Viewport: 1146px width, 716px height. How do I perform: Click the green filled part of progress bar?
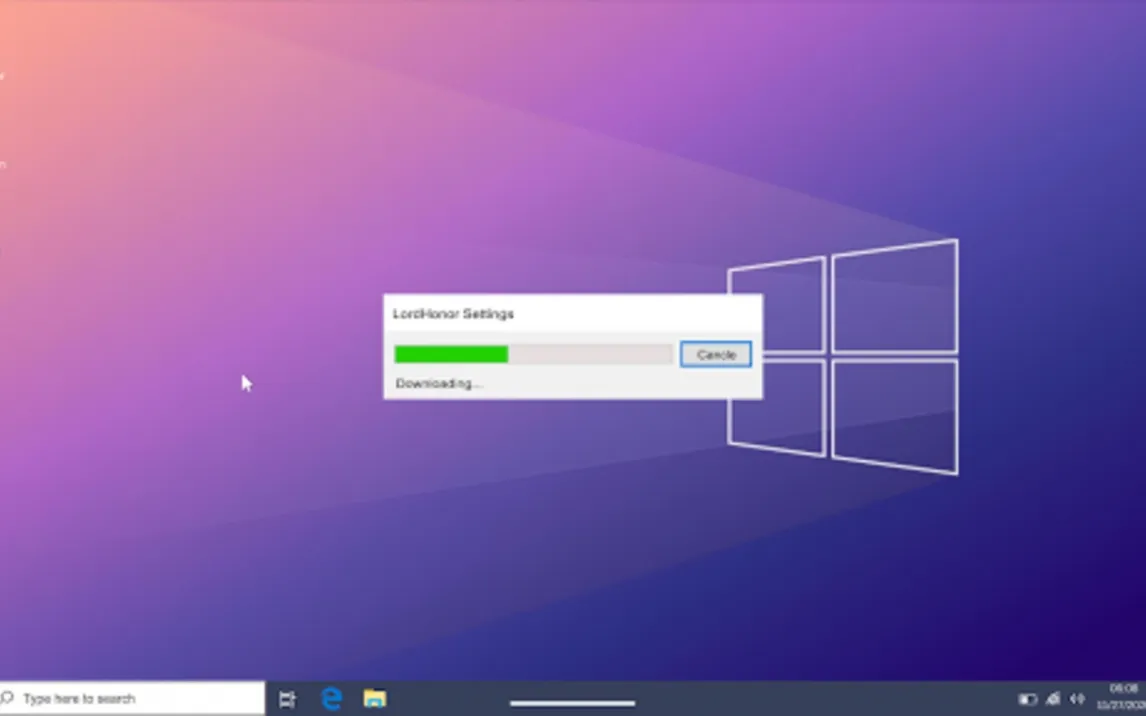click(x=451, y=354)
